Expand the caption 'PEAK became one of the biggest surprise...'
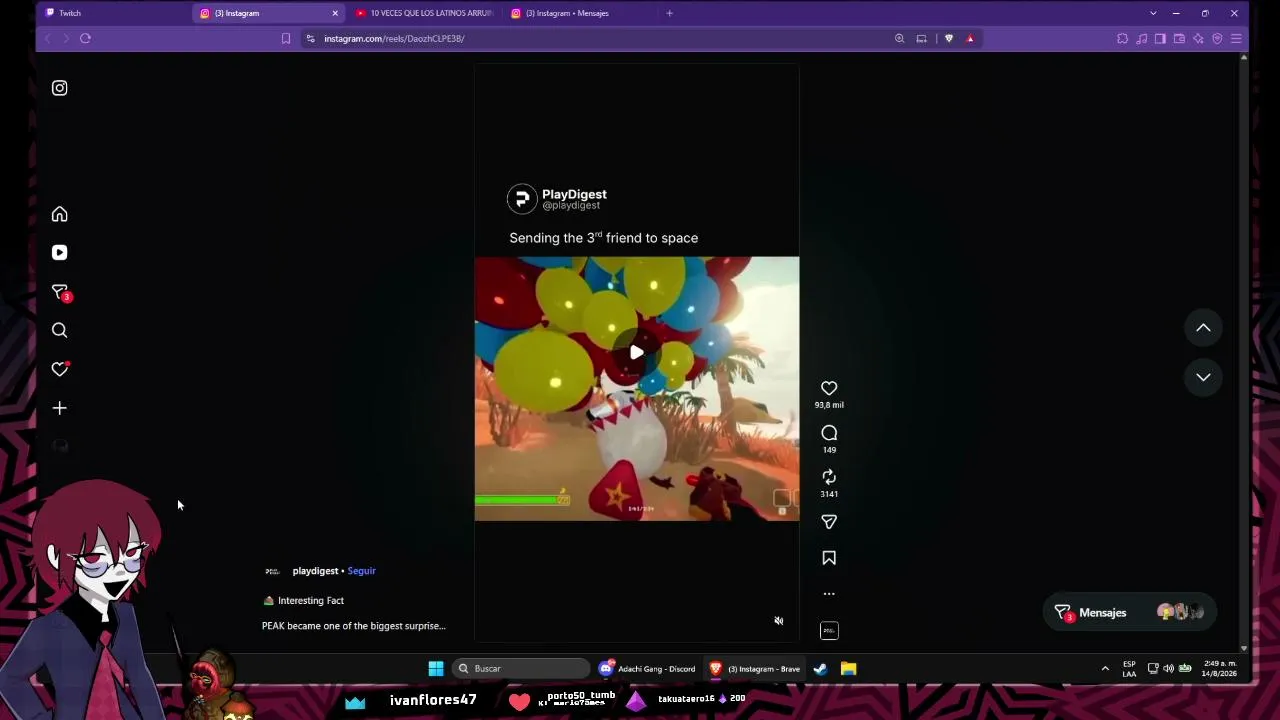Image resolution: width=1280 pixels, height=720 pixels. click(353, 626)
